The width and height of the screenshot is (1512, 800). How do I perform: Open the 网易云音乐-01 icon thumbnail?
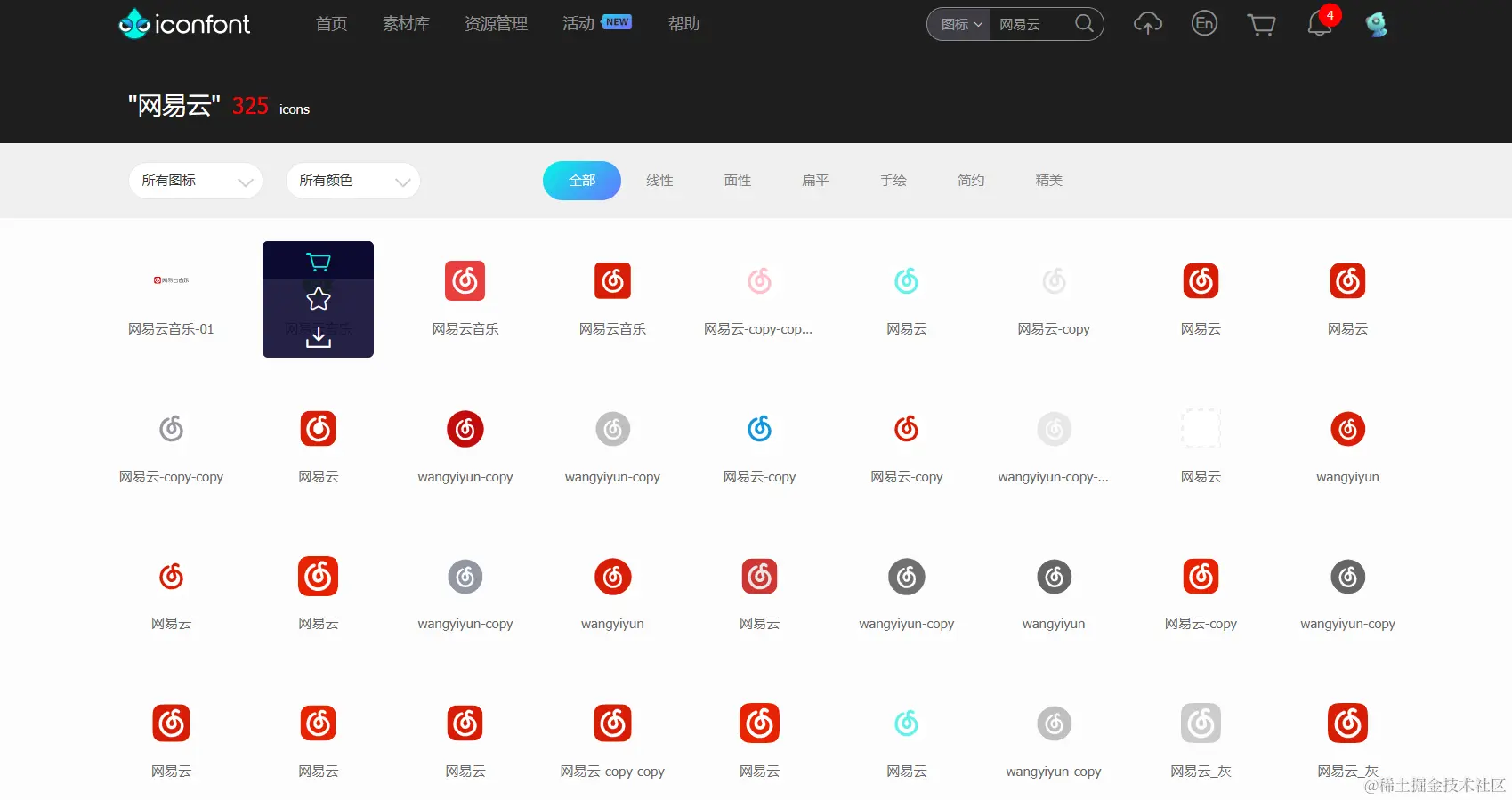pyautogui.click(x=171, y=280)
